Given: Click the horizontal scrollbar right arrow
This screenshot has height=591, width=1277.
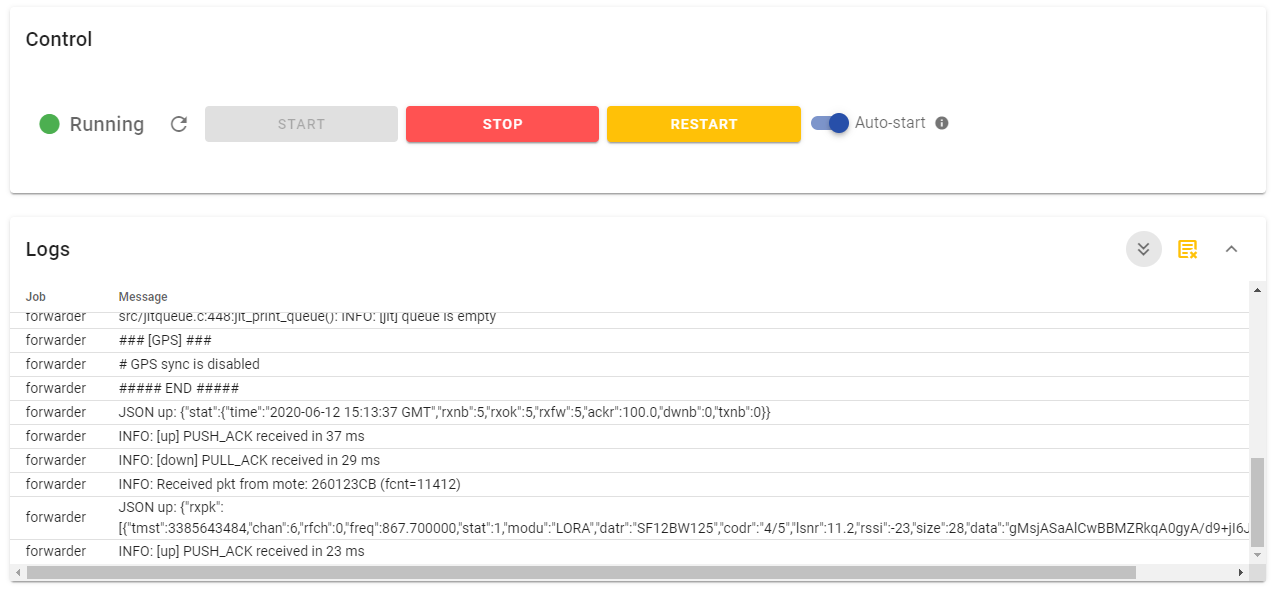Looking at the screenshot, I should (1241, 573).
